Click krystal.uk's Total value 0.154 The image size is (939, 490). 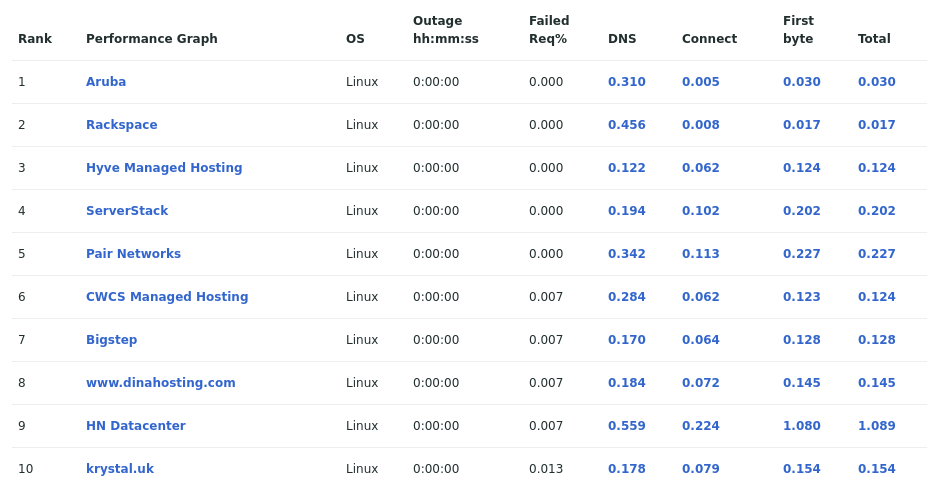pos(876,468)
